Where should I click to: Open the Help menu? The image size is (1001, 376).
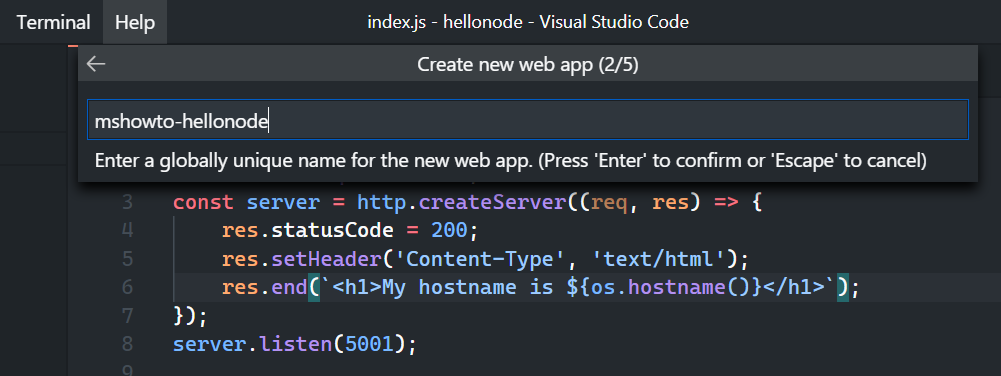[135, 22]
